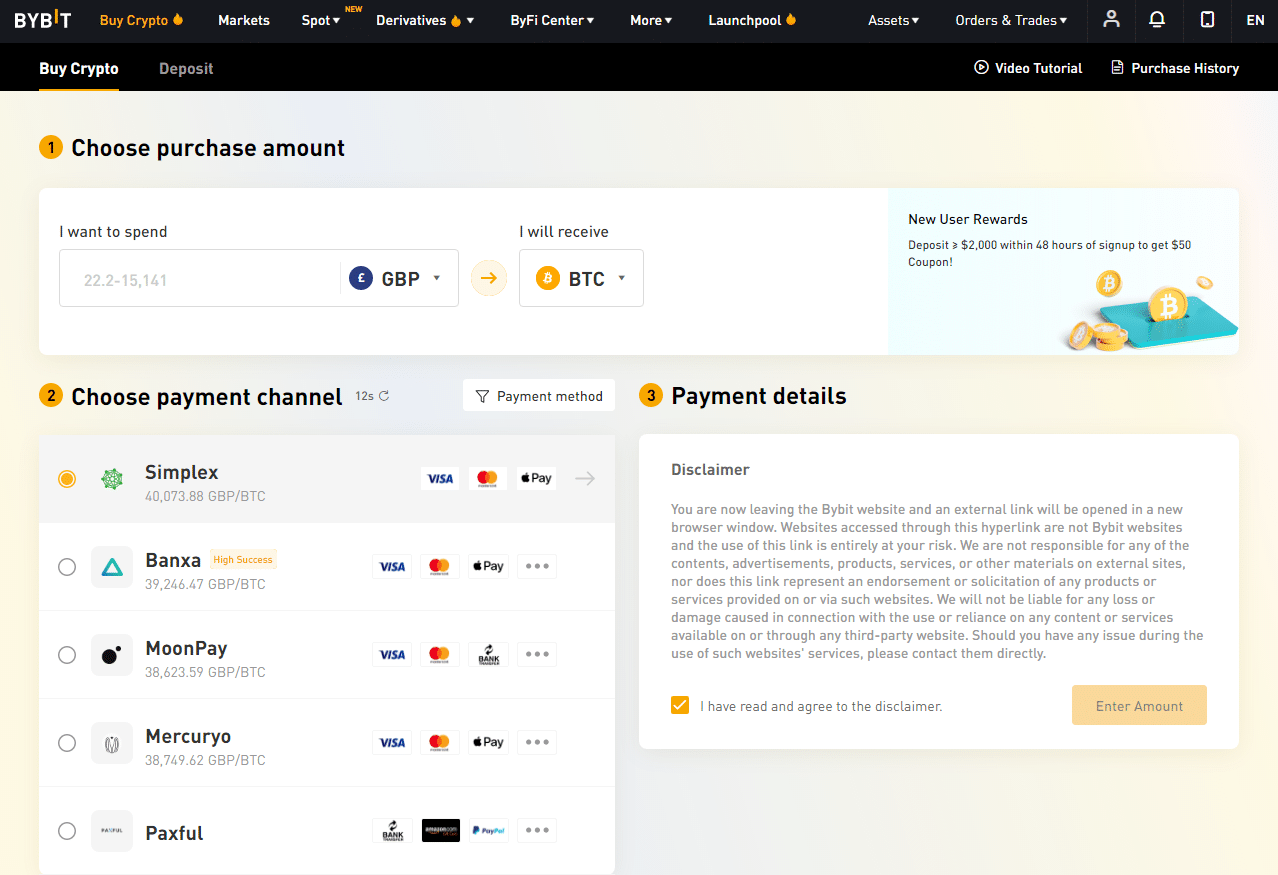The height and width of the screenshot is (875, 1278).
Task: Show more payment methods for MoonPay
Action: (537, 655)
